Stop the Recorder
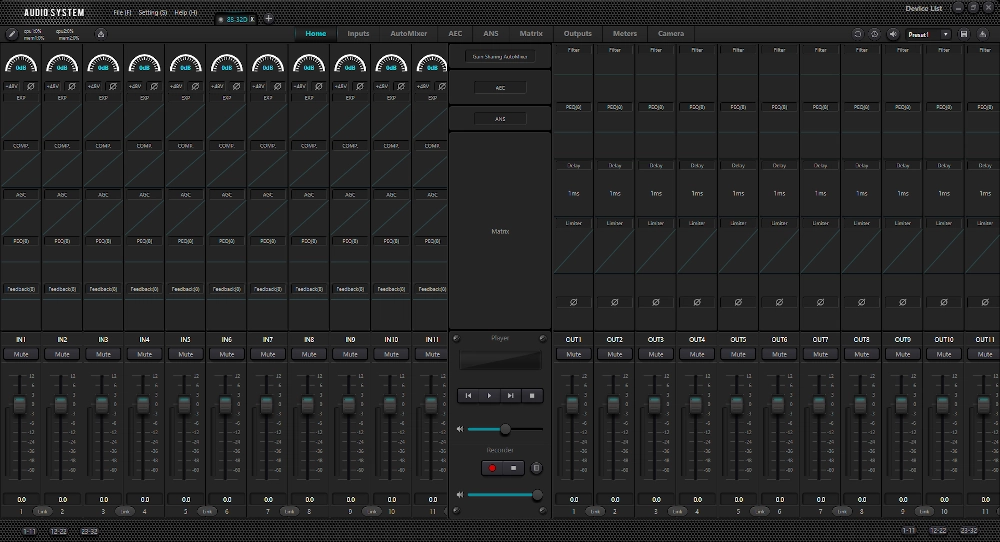Viewport: 1000px width, 542px height. [x=513, y=468]
